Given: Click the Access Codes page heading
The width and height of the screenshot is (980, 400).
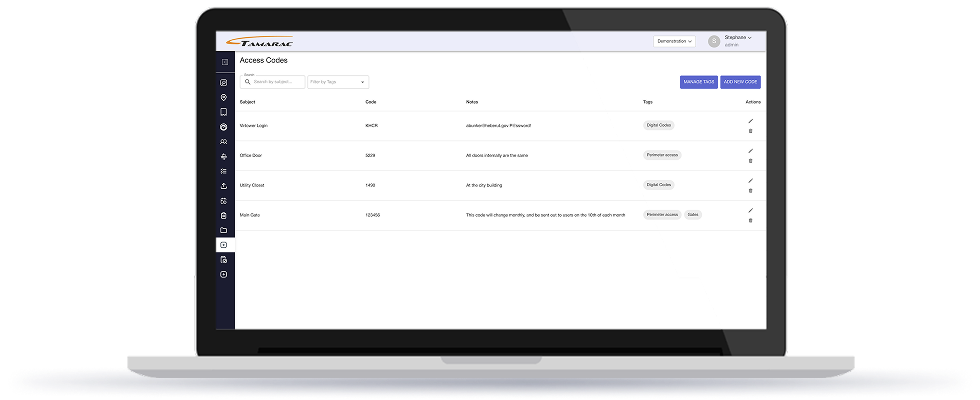Looking at the screenshot, I should [x=264, y=61].
